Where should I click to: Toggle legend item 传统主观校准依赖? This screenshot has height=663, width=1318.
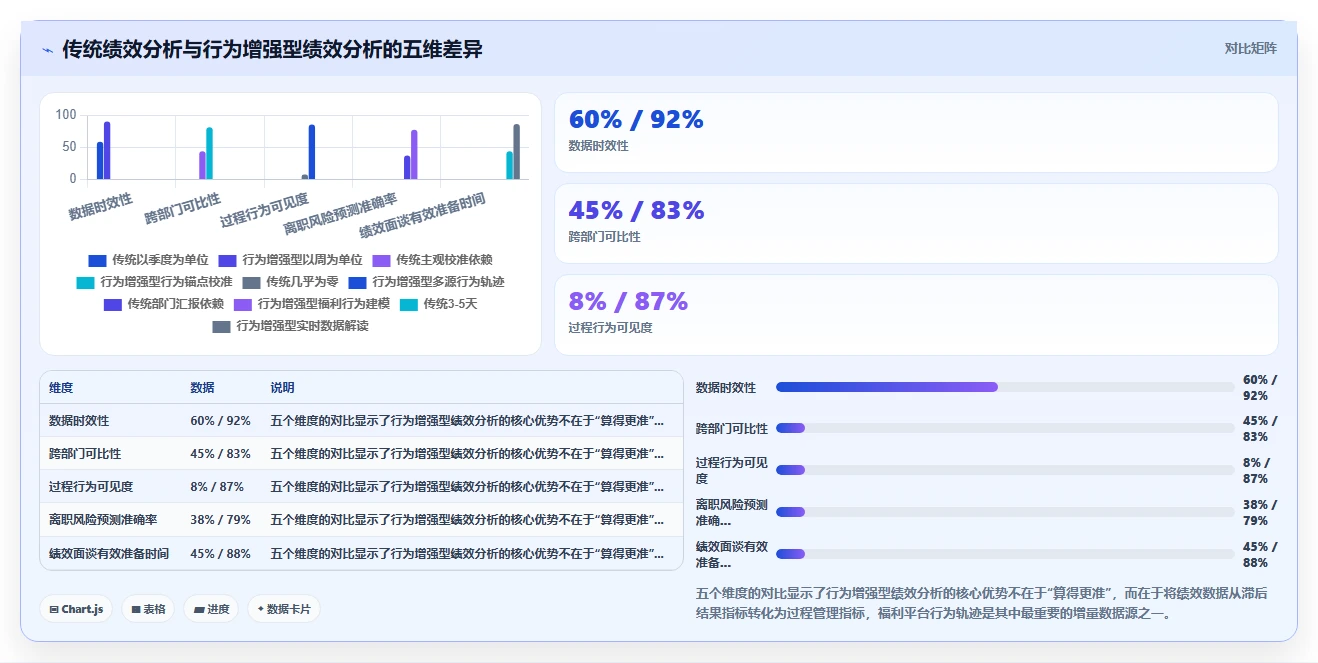tap(433, 260)
